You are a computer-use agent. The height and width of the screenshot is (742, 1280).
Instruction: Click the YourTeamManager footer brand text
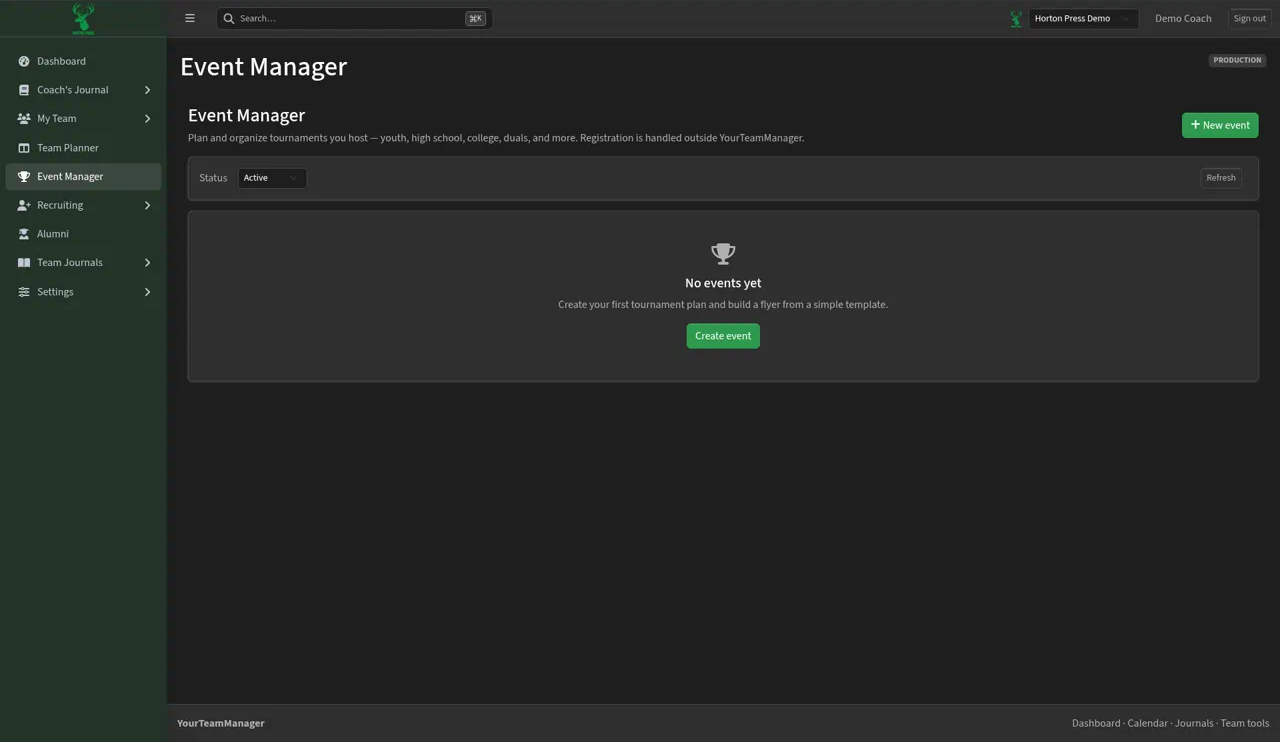[x=221, y=723]
